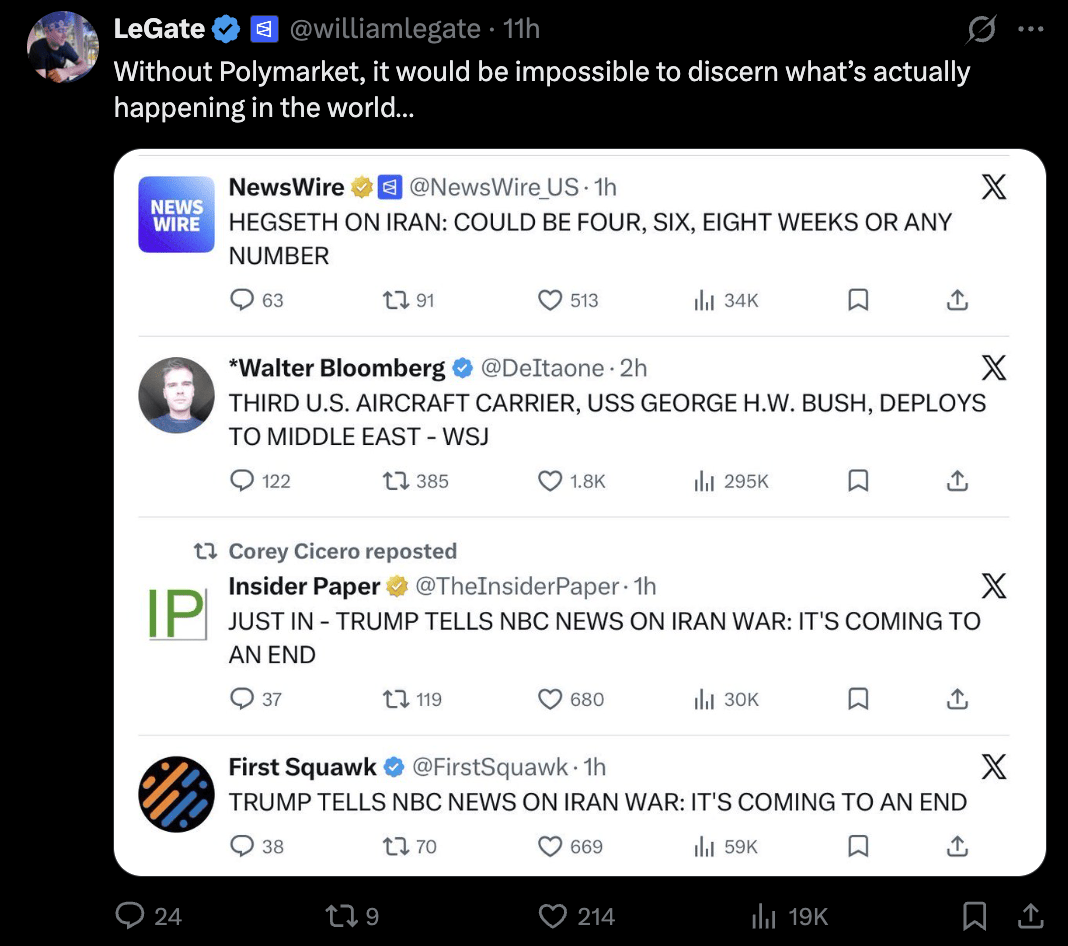1068x946 pixels.
Task: Bookmark the NewsWire Hegseth post
Action: [858, 300]
